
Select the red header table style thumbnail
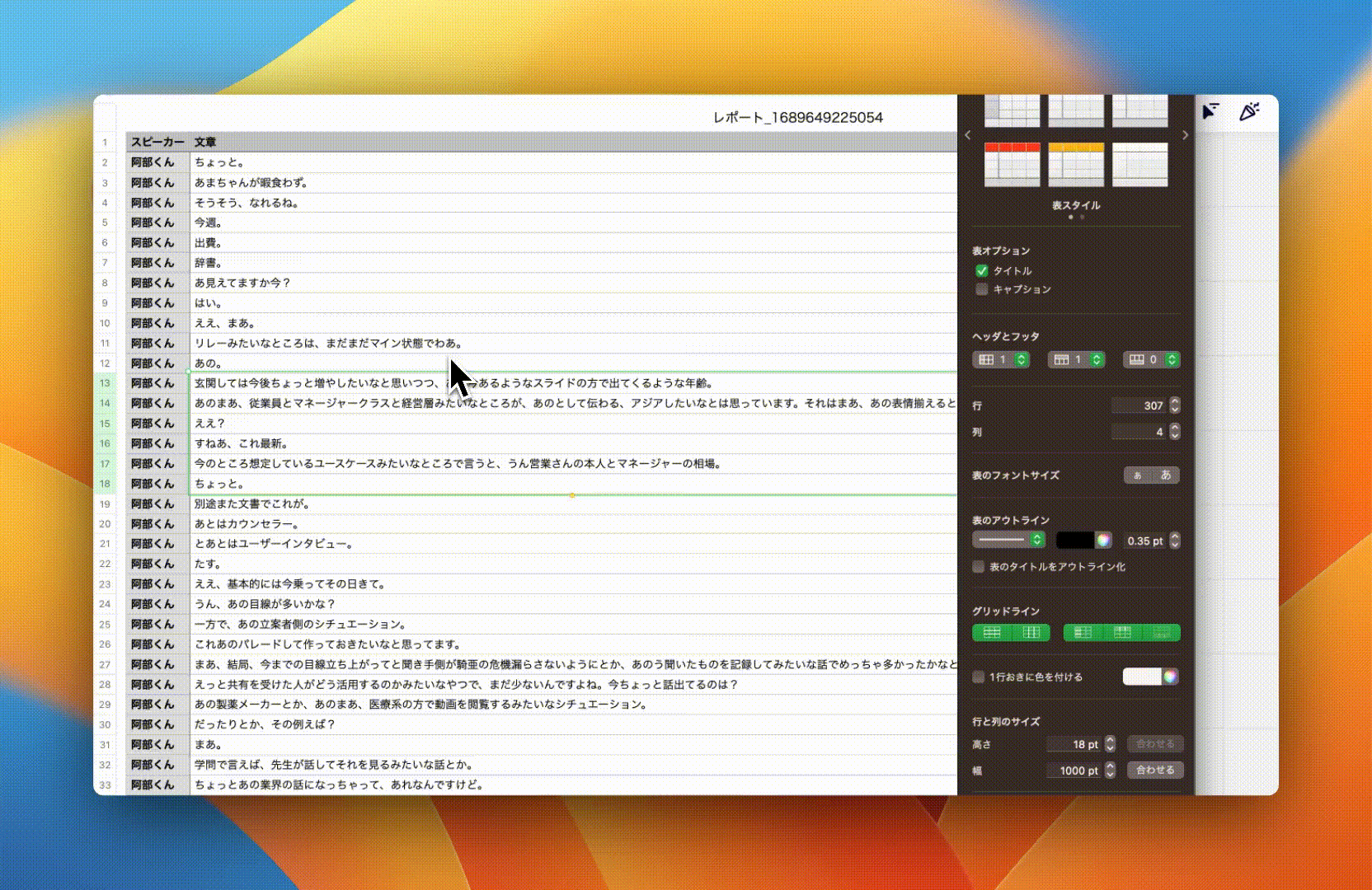[1012, 164]
